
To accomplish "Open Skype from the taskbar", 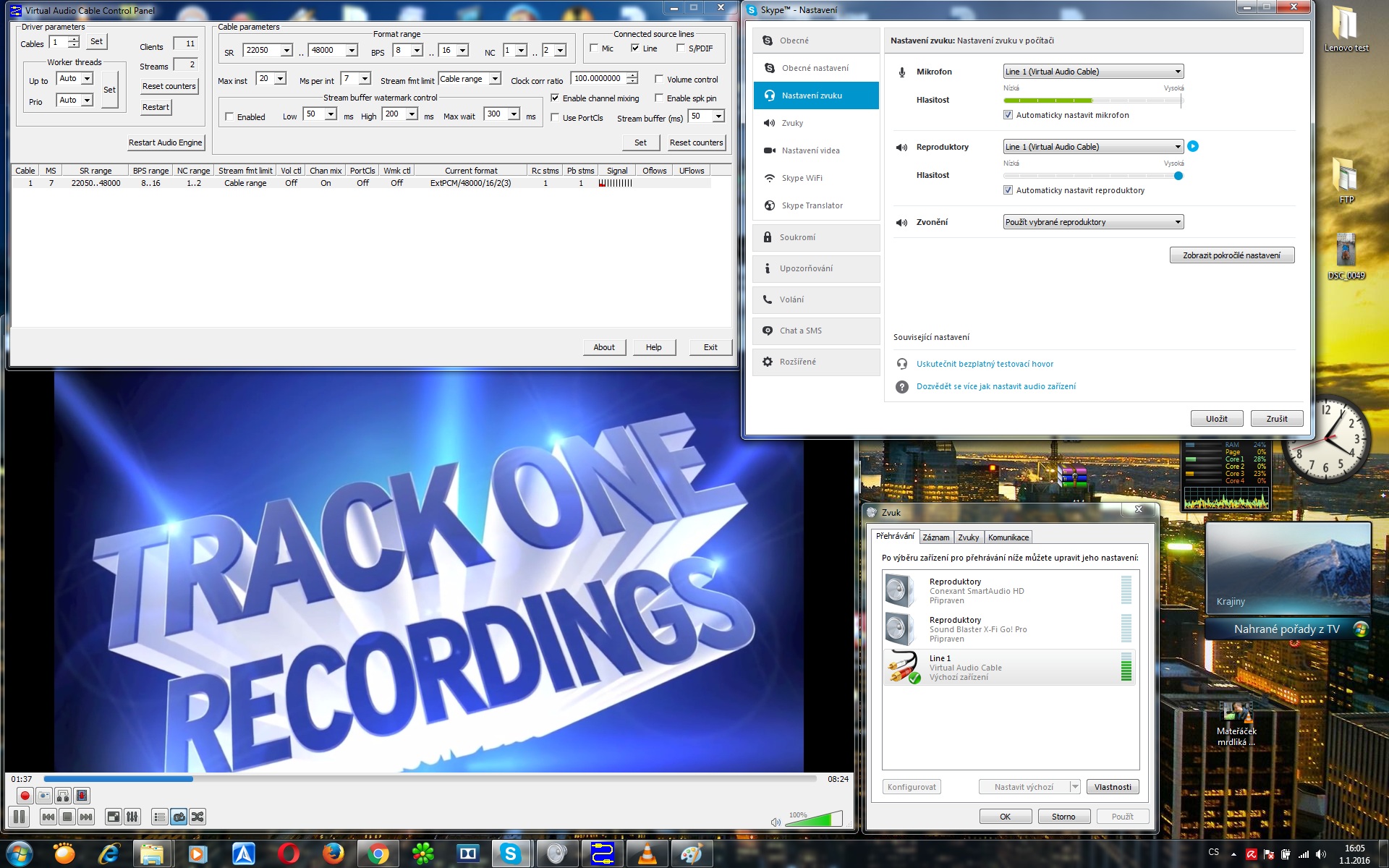I will 511,854.
